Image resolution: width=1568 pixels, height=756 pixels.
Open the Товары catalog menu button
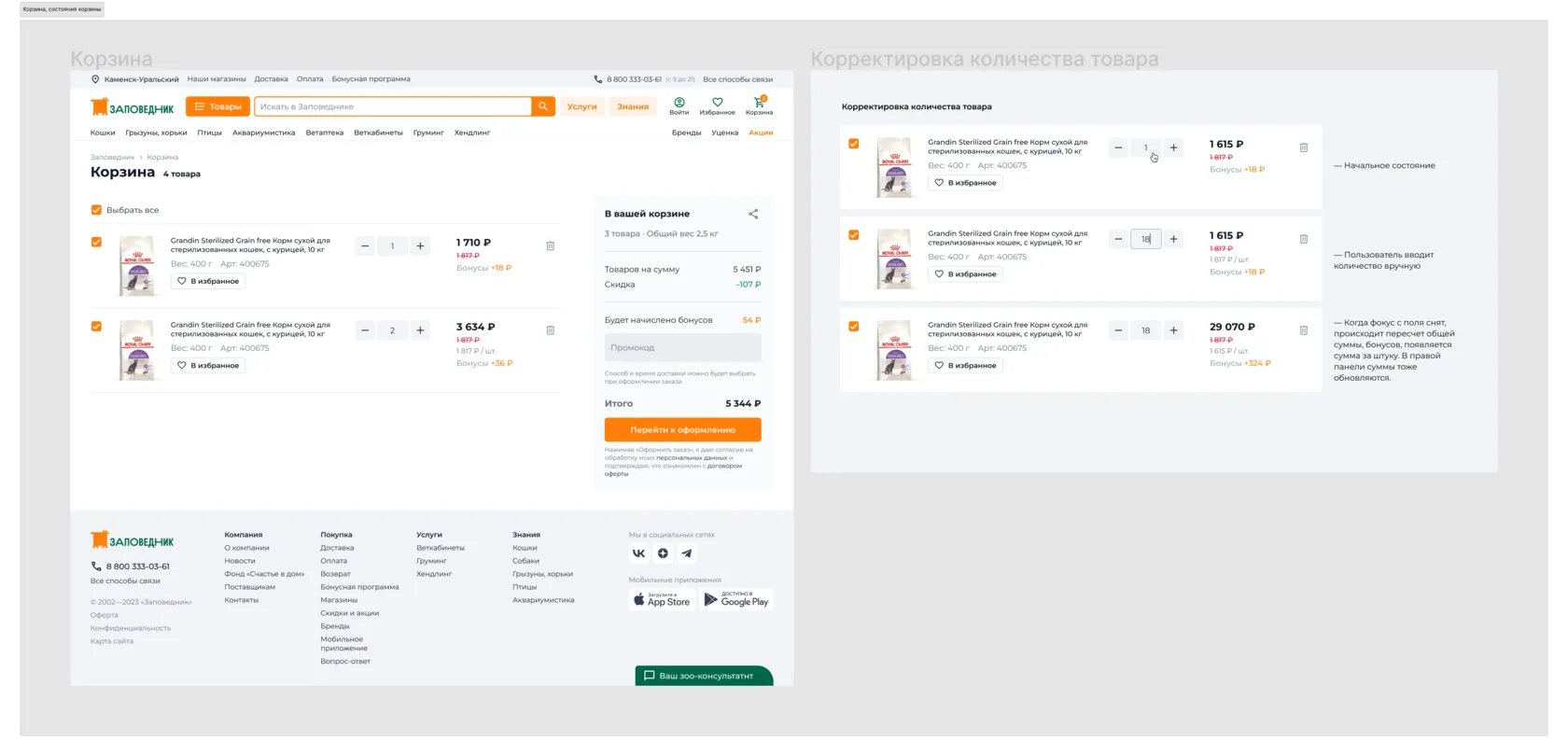[217, 106]
